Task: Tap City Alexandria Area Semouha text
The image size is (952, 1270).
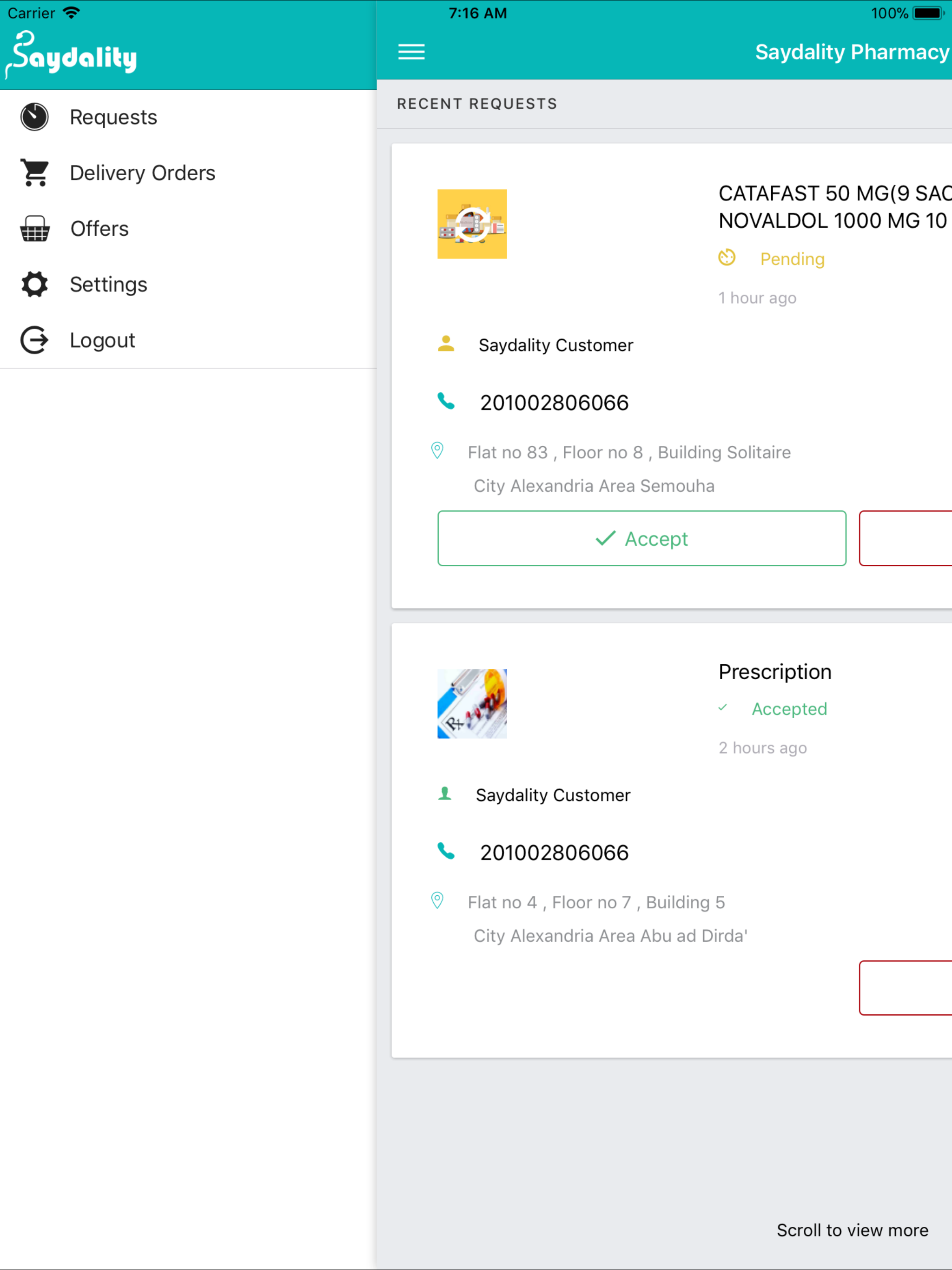Action: [x=594, y=486]
